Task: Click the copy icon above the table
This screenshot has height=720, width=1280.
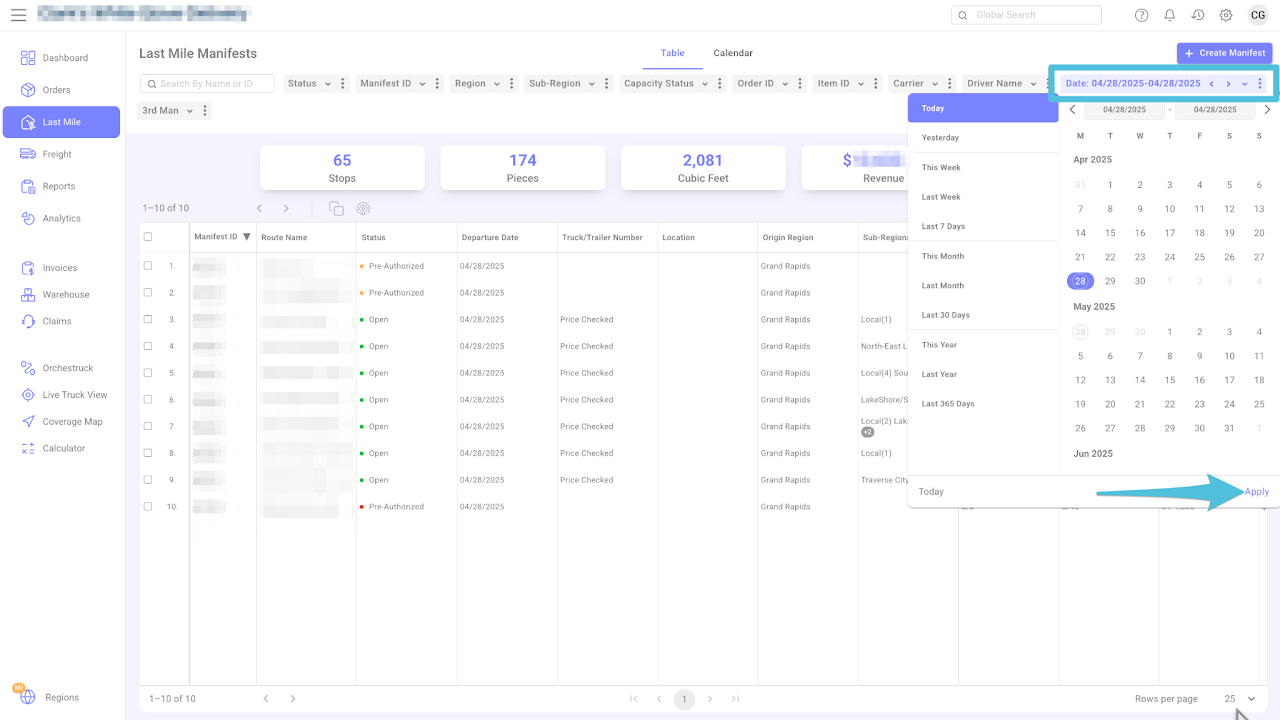Action: point(336,208)
